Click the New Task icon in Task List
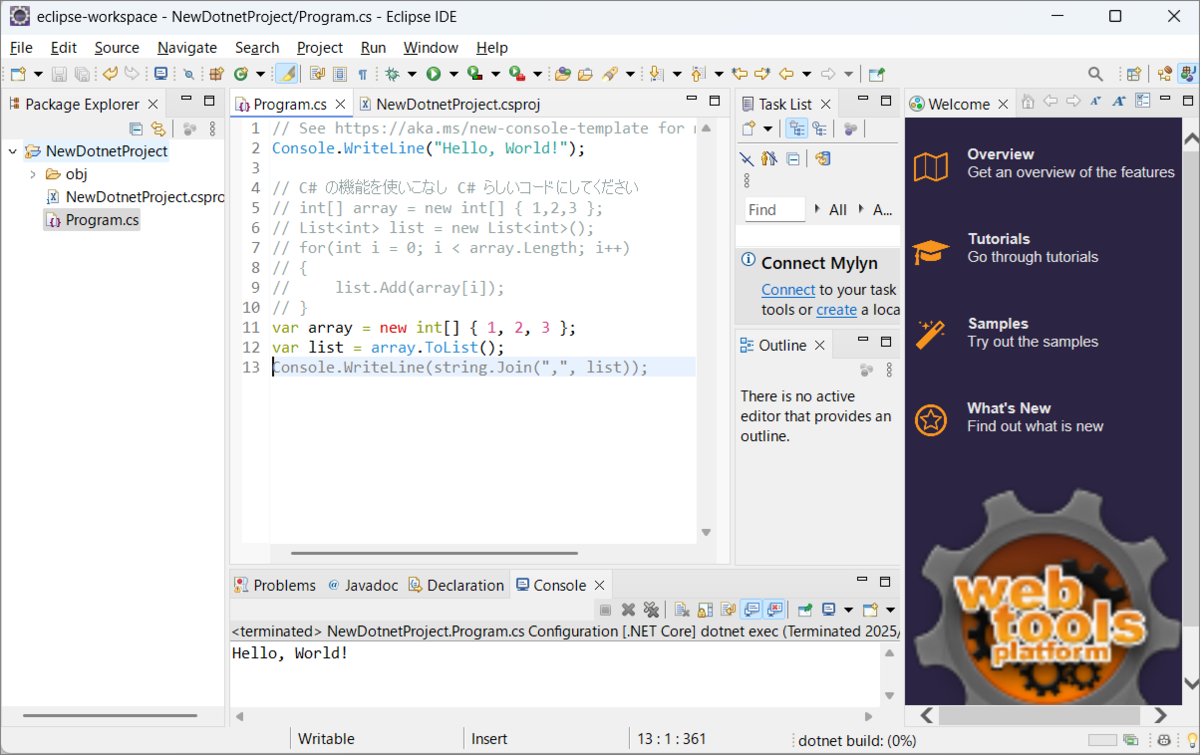The height and width of the screenshot is (755, 1200). (x=748, y=128)
